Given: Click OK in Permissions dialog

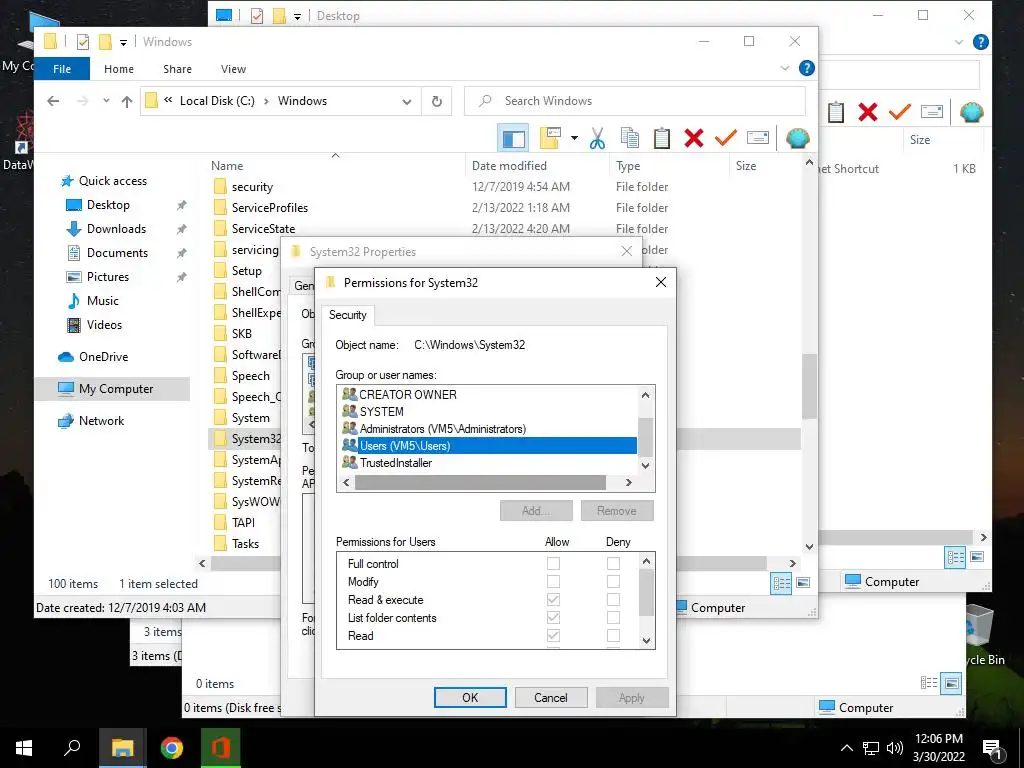Looking at the screenshot, I should point(470,697).
